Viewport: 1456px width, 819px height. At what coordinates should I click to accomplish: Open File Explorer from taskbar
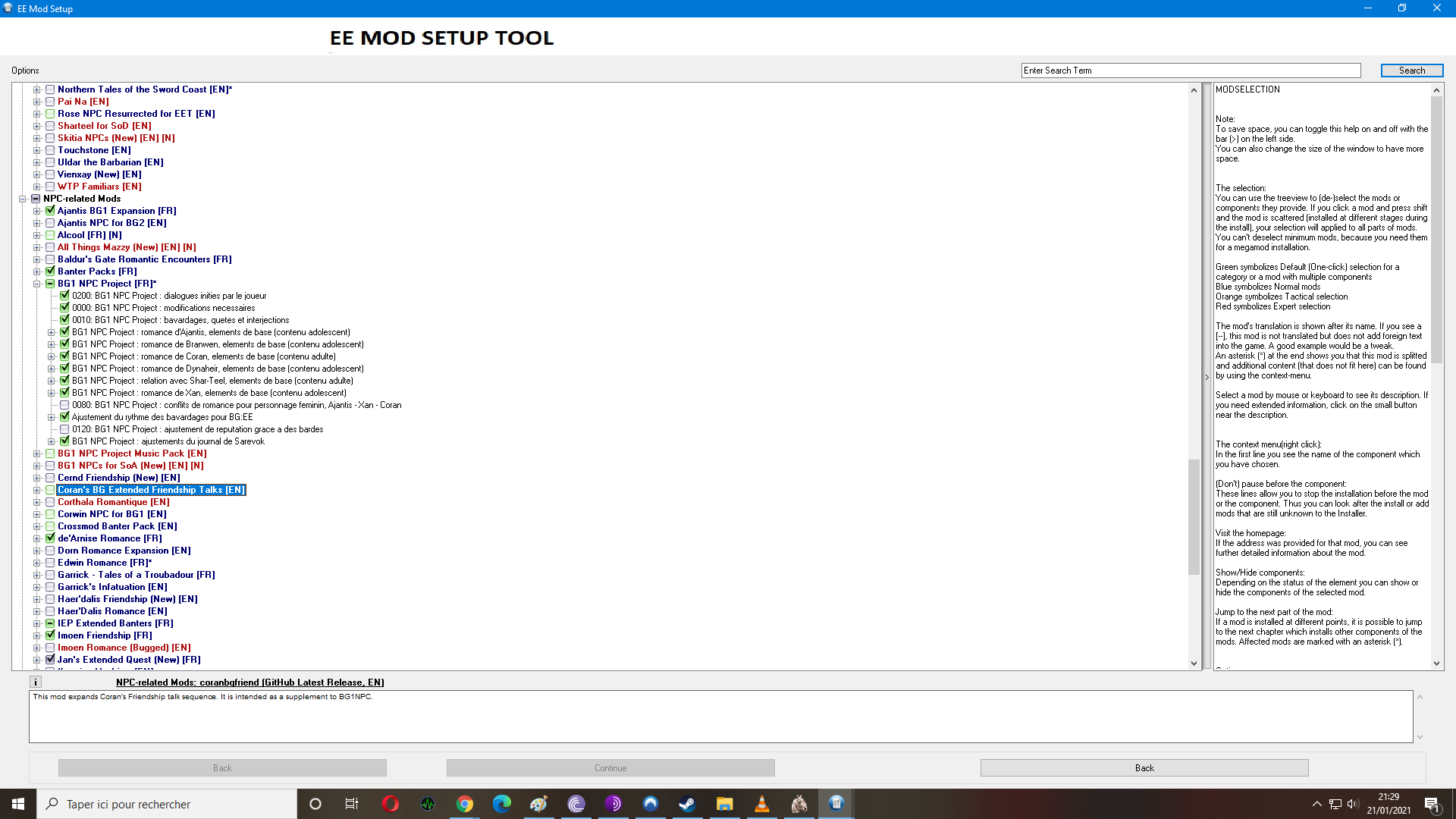[725, 804]
